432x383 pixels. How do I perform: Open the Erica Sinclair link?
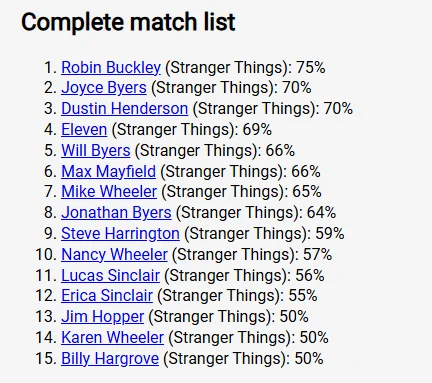(x=107, y=296)
